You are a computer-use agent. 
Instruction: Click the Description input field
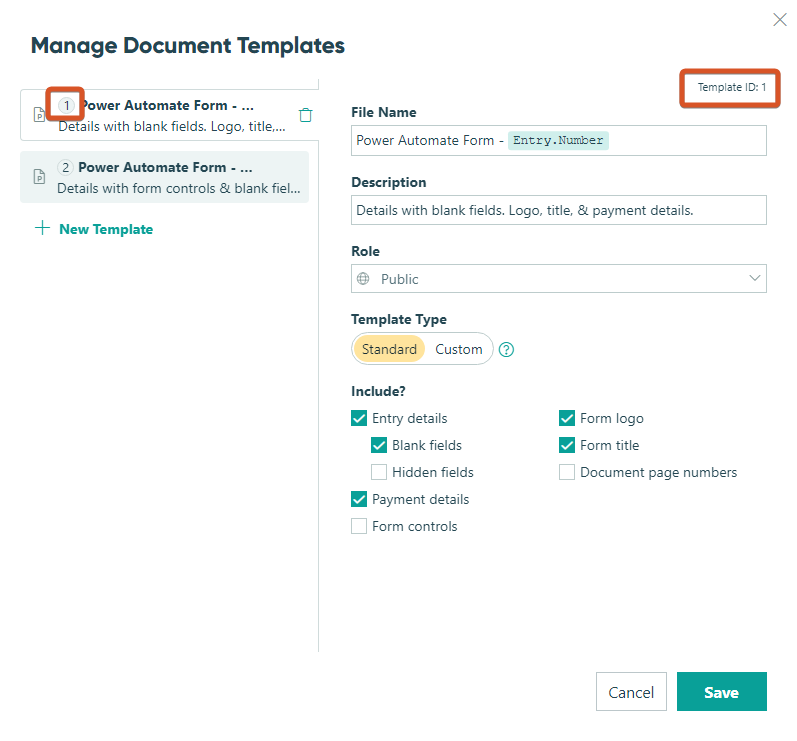click(x=559, y=210)
